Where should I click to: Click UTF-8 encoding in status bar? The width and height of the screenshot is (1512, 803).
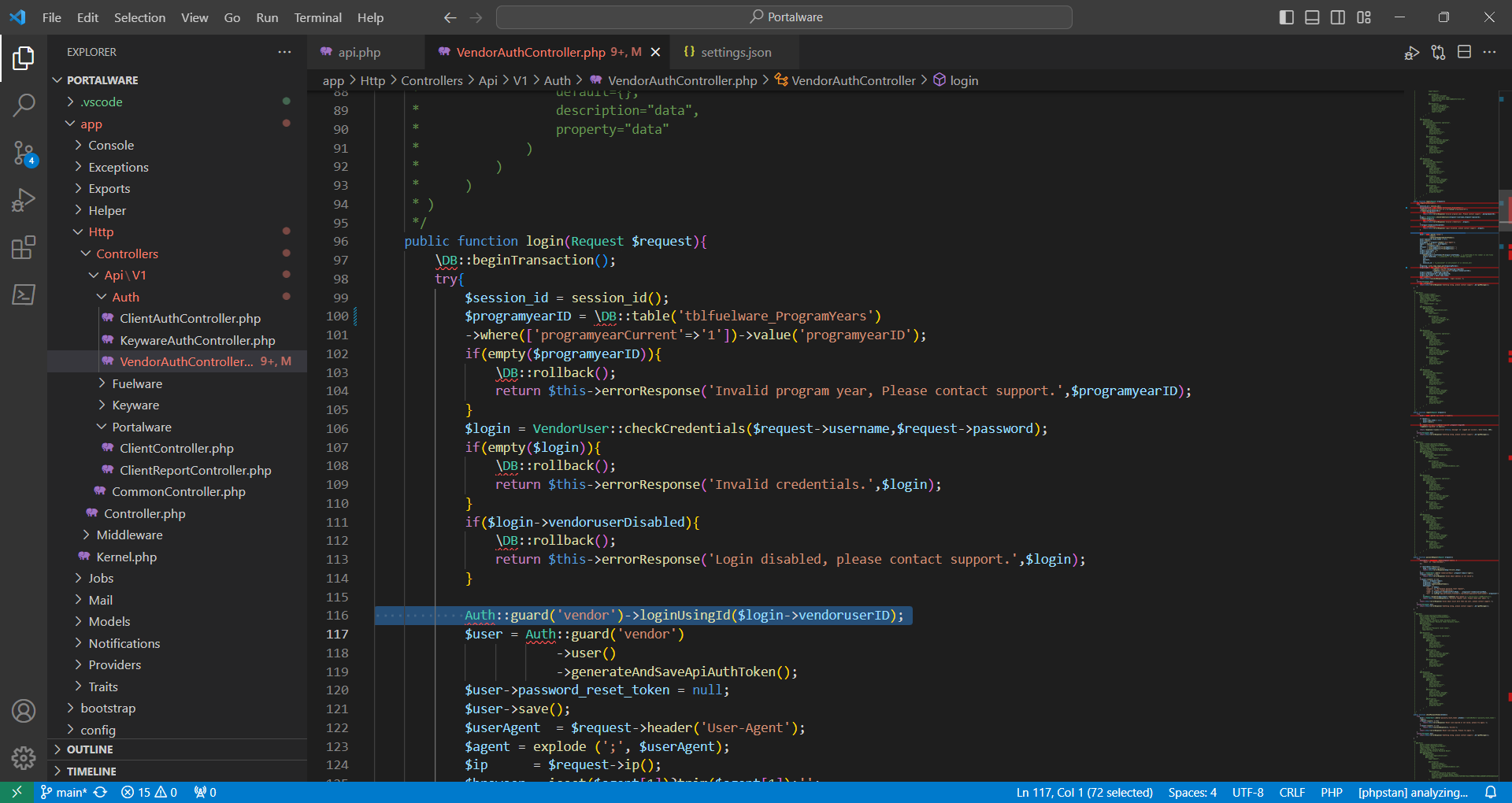(x=1248, y=793)
